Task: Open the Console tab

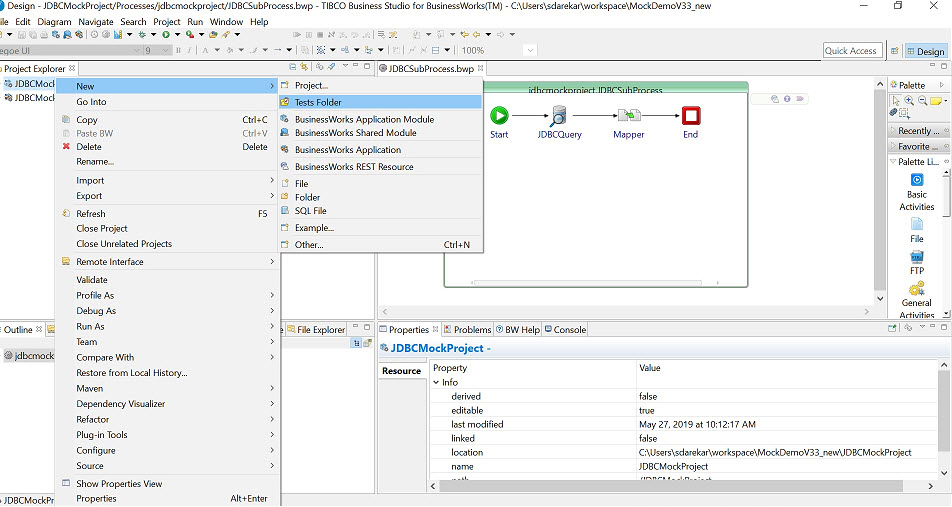Action: pyautogui.click(x=569, y=329)
